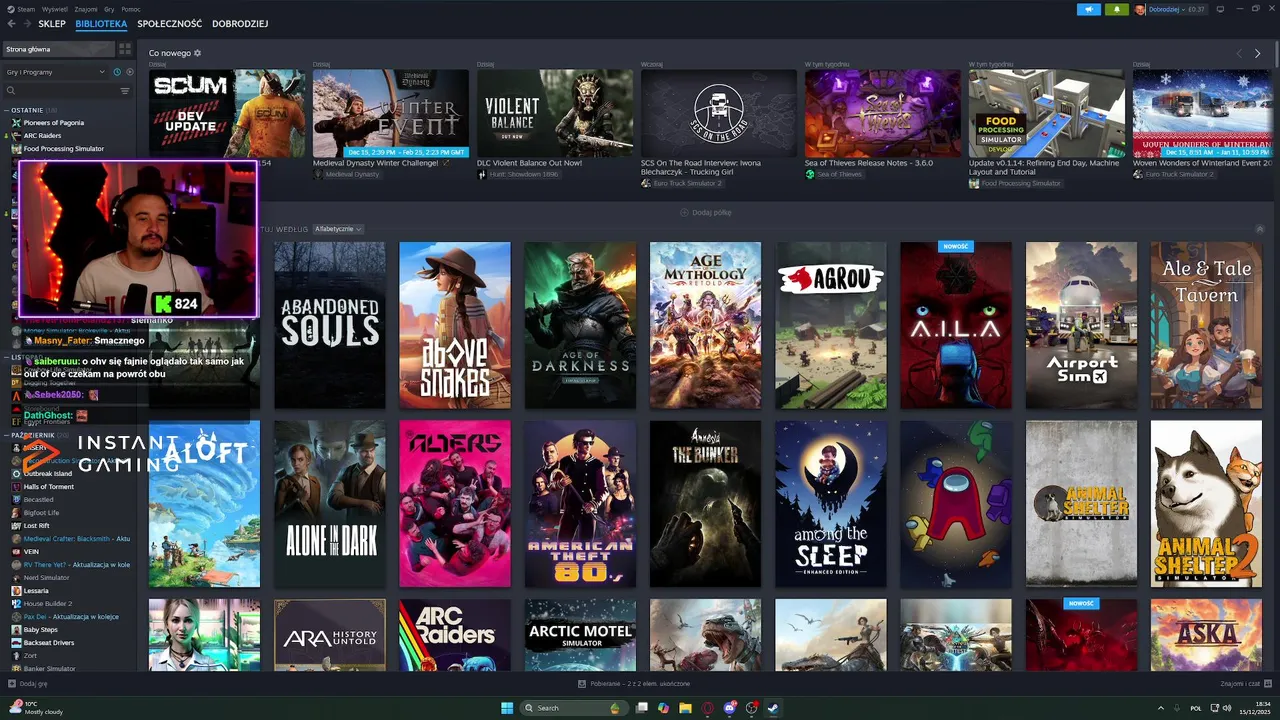Screen dimensions: 1280x720
Task: Open the Pomoc menu
Action: coord(131,9)
